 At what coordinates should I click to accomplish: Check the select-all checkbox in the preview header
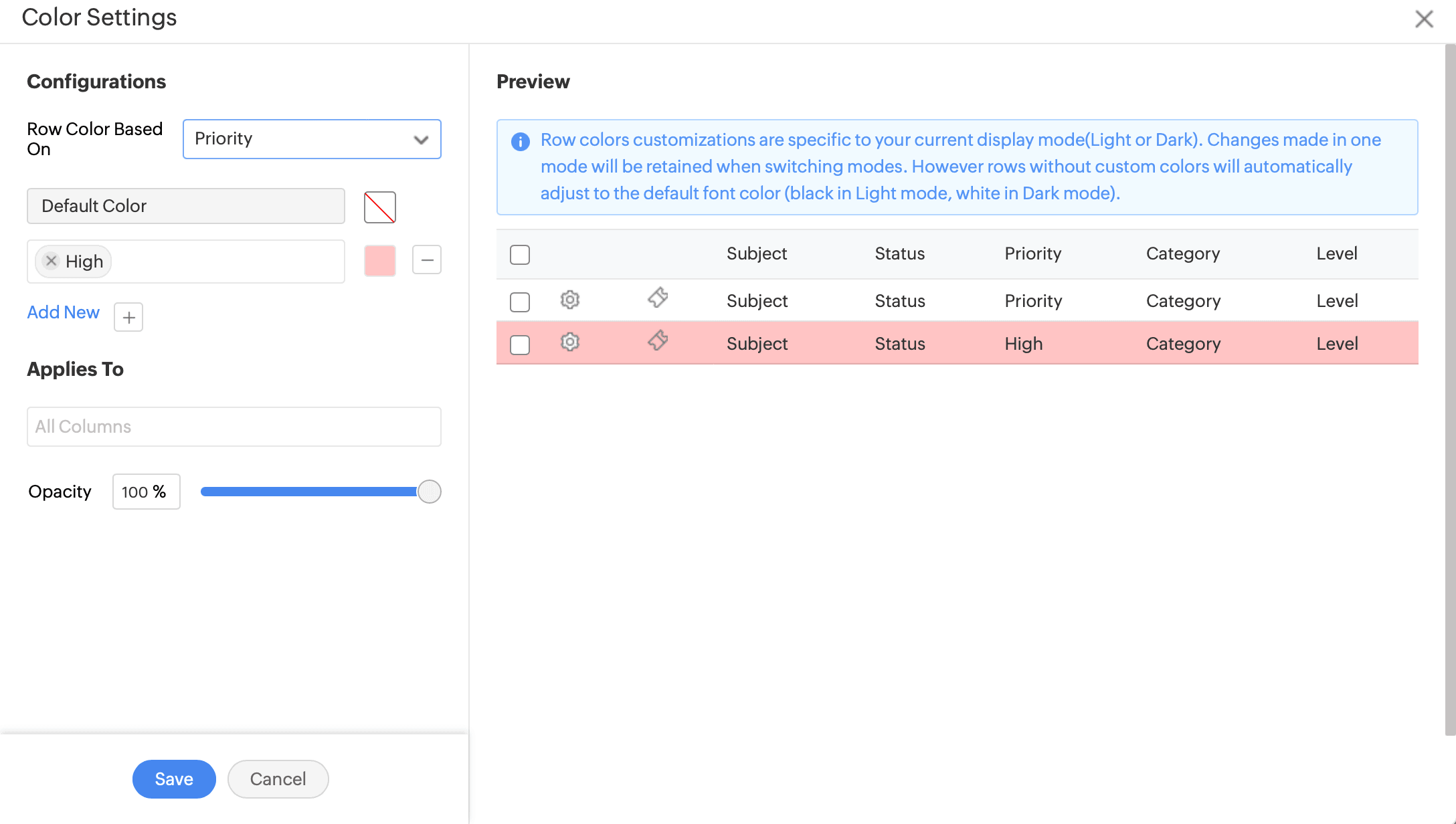(x=520, y=255)
